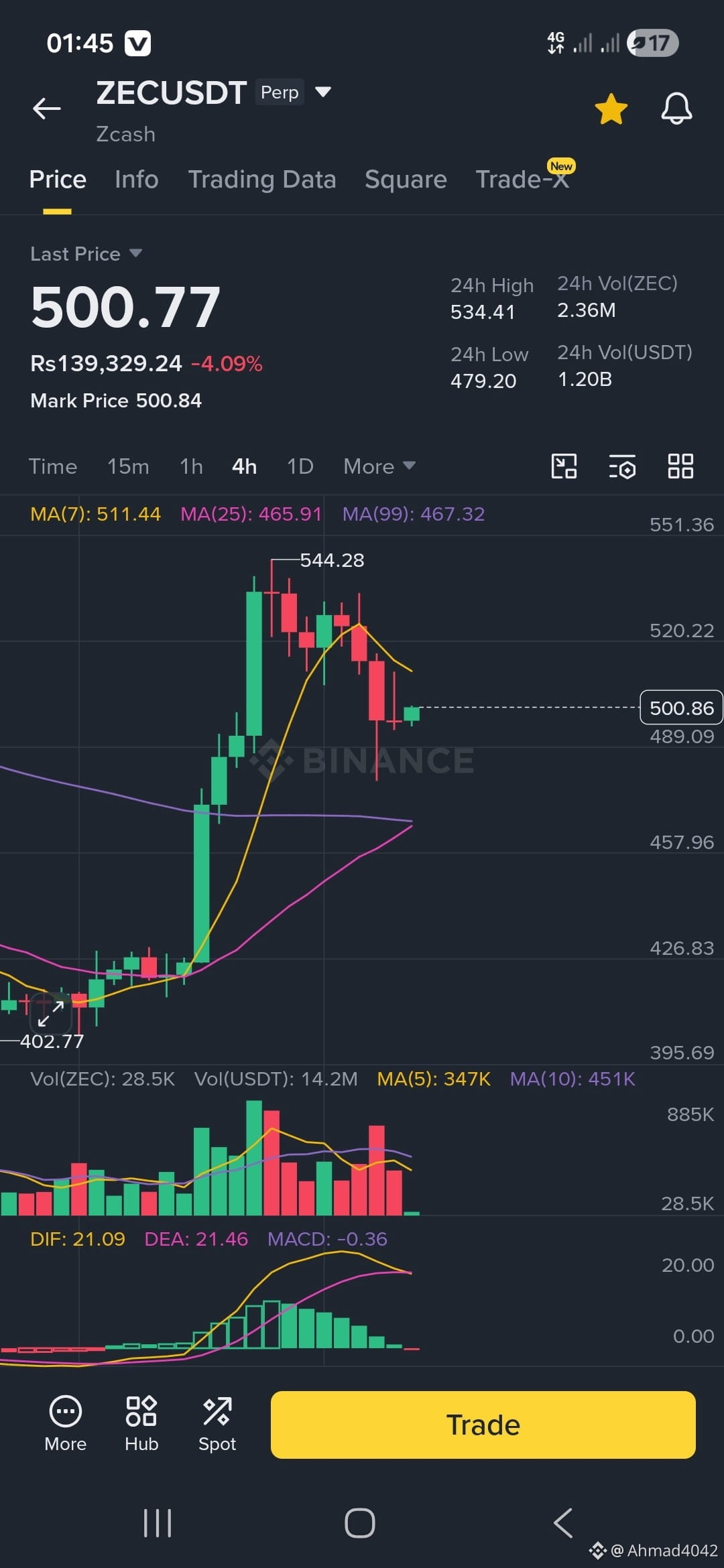Switch to the Info tab
Screen dimensions: 724x1568
pos(137,180)
